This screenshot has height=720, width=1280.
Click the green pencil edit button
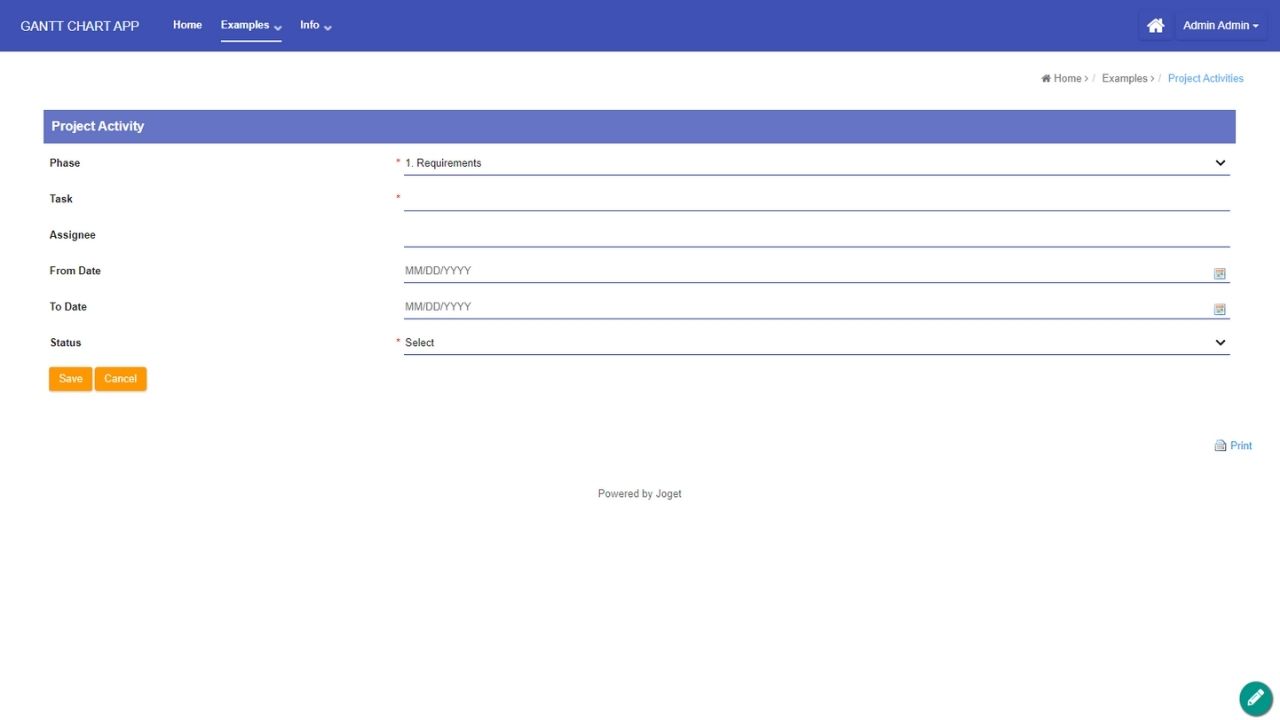pyautogui.click(x=1255, y=698)
